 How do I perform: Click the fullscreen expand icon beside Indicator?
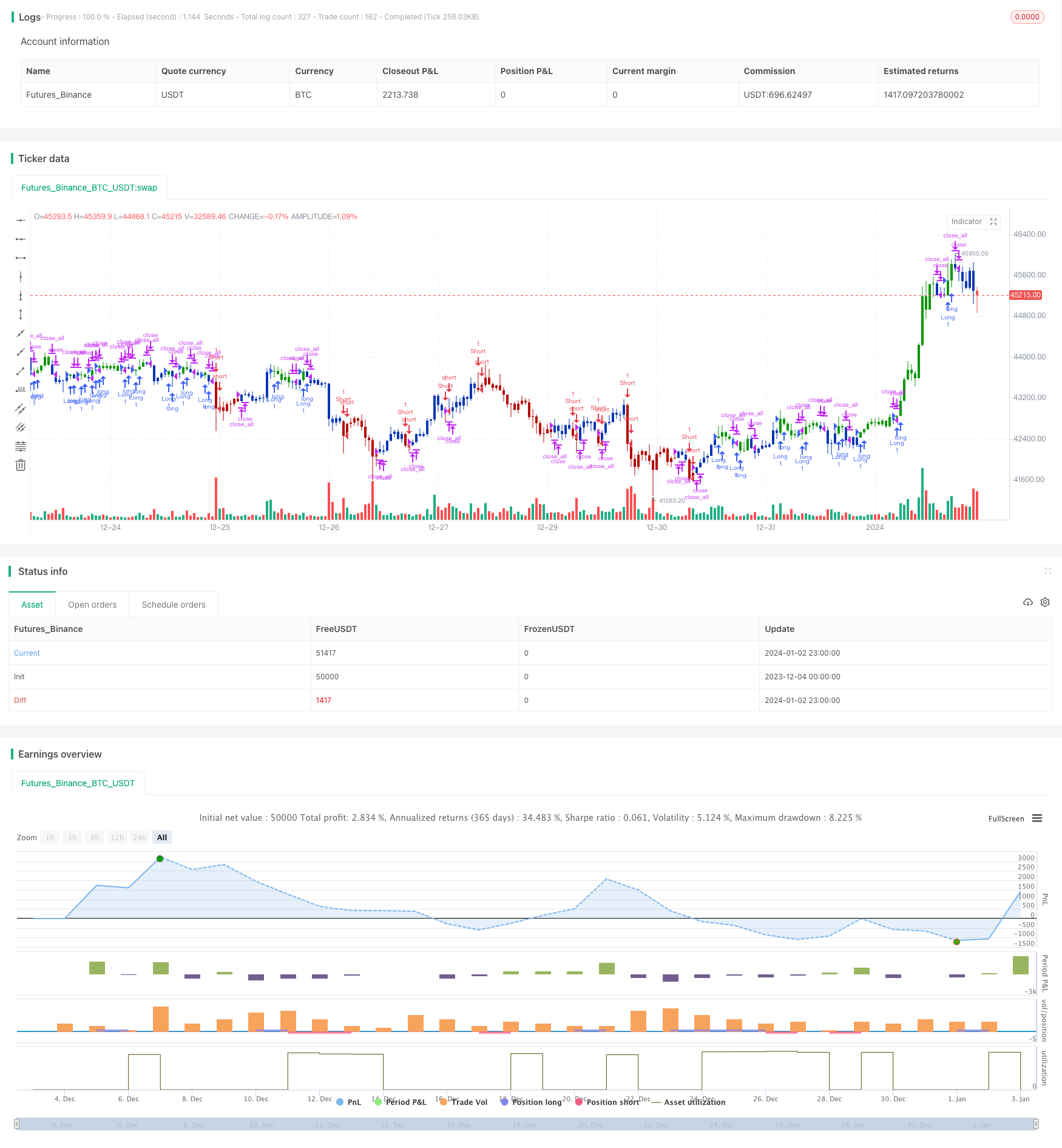[x=993, y=222]
